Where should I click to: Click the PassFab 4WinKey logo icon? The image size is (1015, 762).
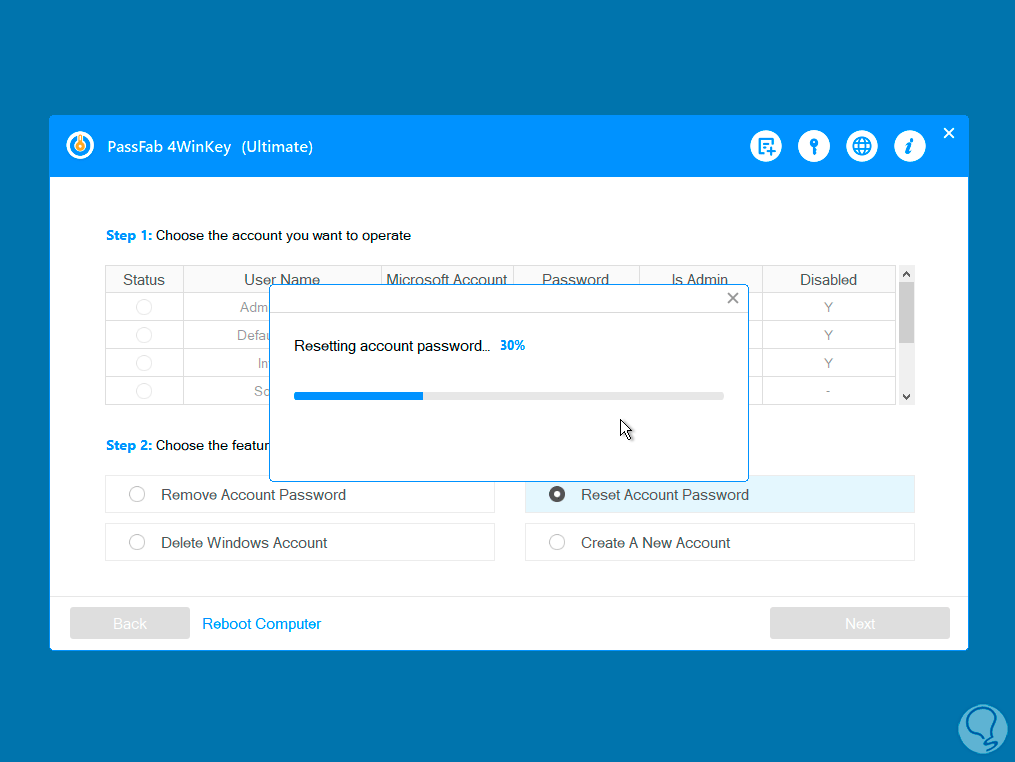coord(80,146)
